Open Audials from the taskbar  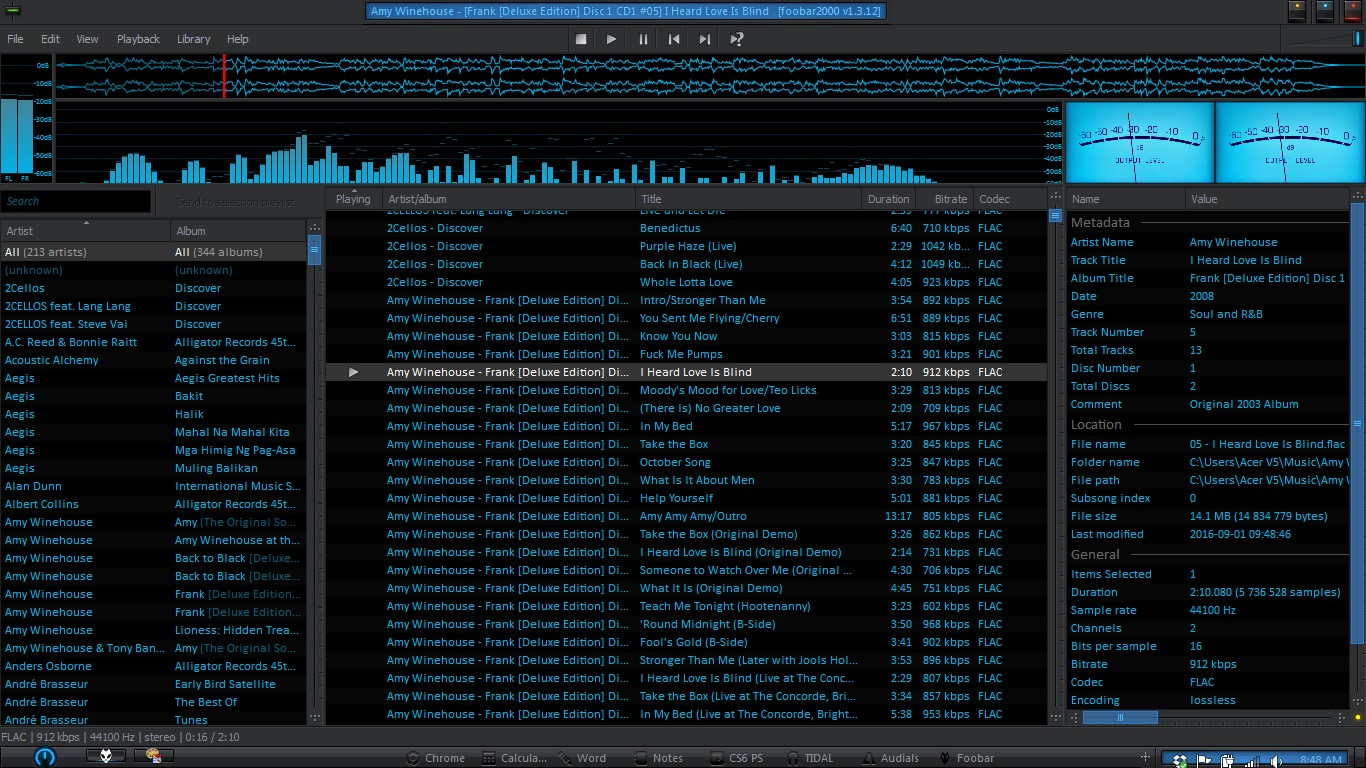tap(890, 758)
